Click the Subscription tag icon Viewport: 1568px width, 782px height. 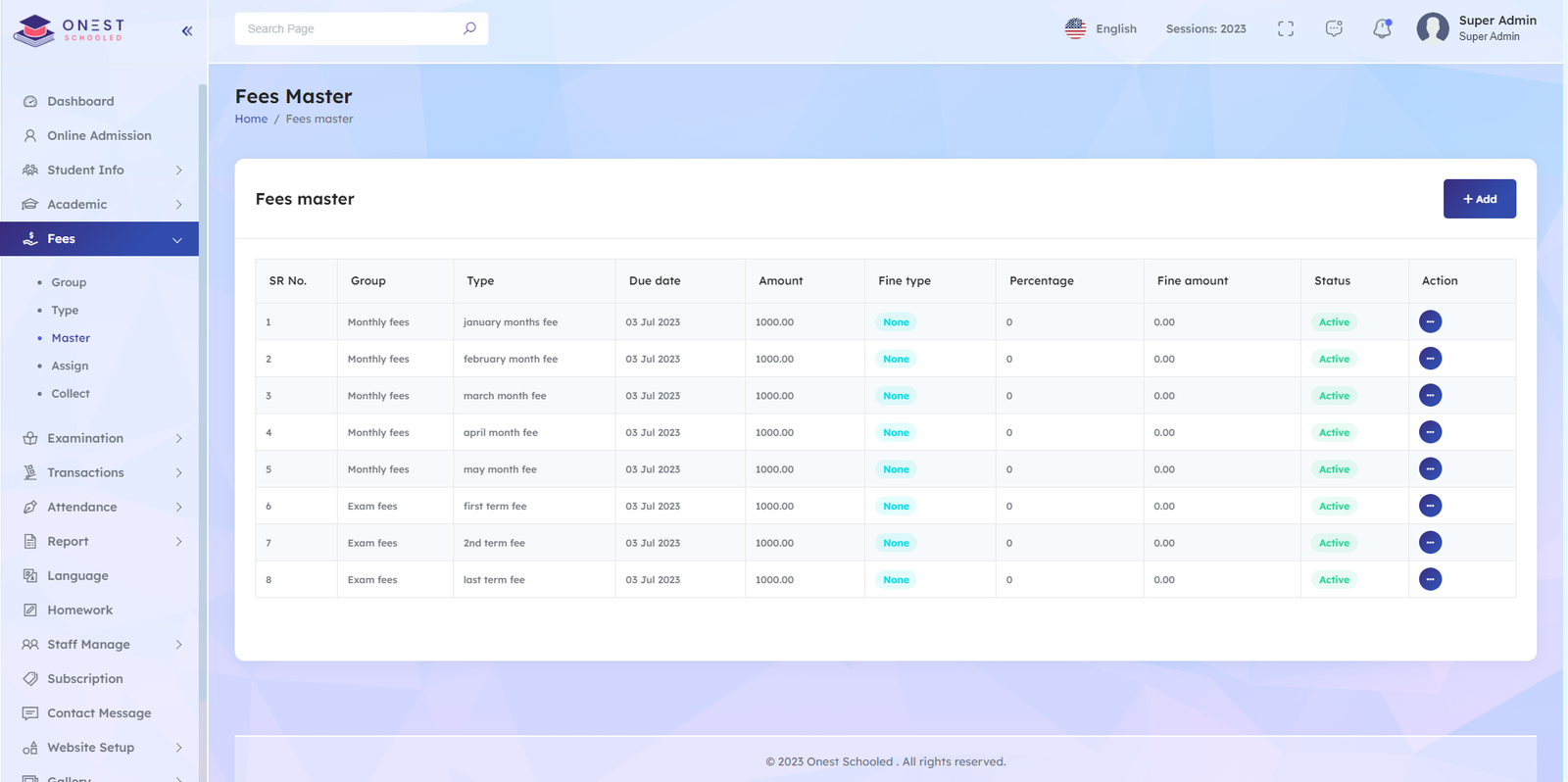30,678
